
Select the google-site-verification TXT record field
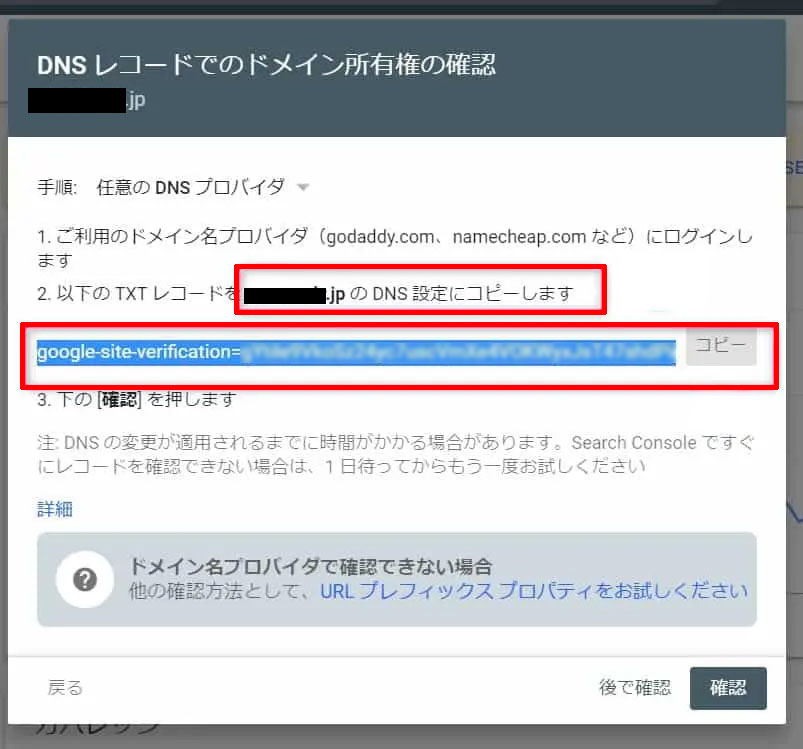coord(356,351)
